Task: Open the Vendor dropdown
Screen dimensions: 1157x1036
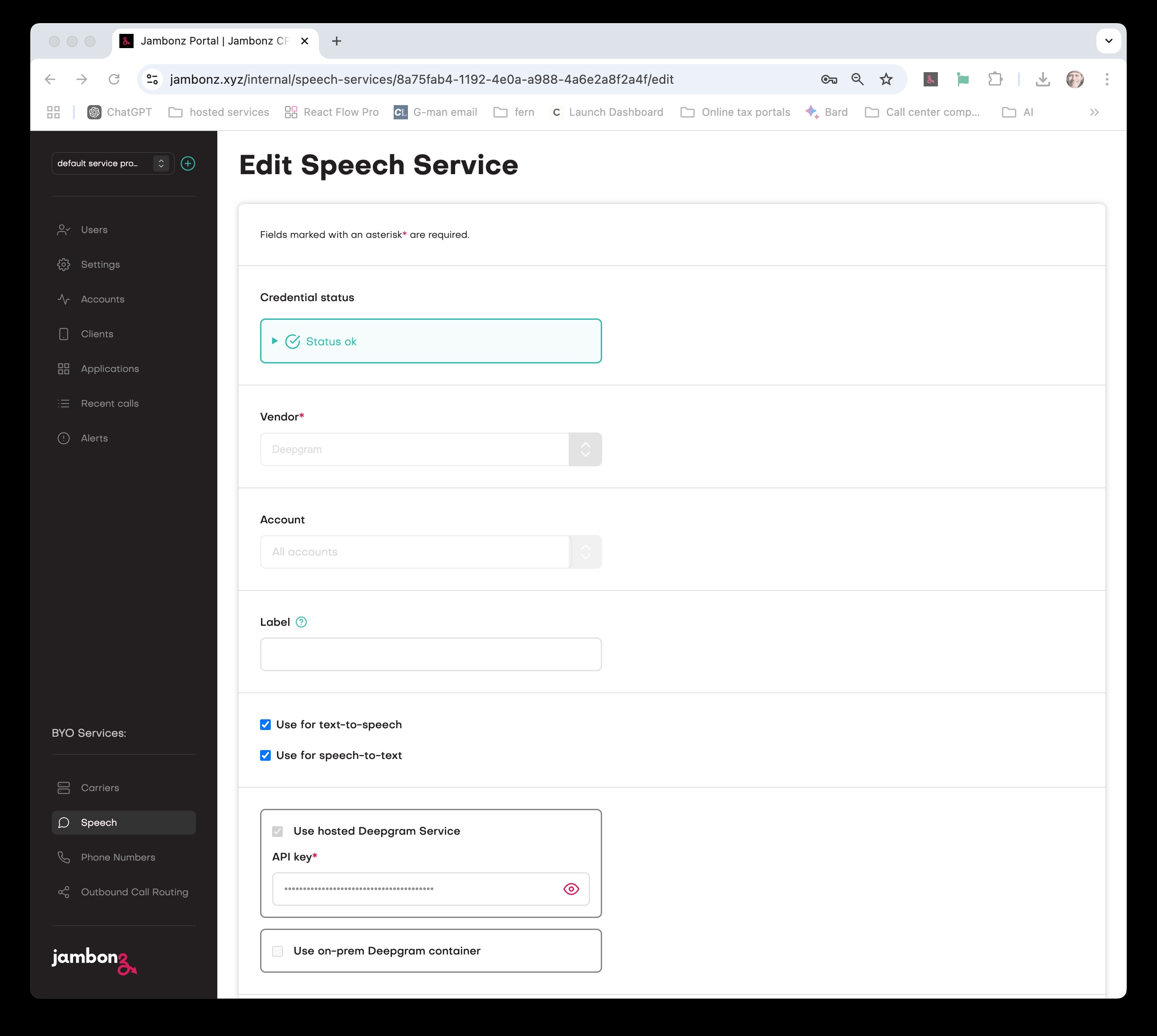Action: [x=585, y=449]
